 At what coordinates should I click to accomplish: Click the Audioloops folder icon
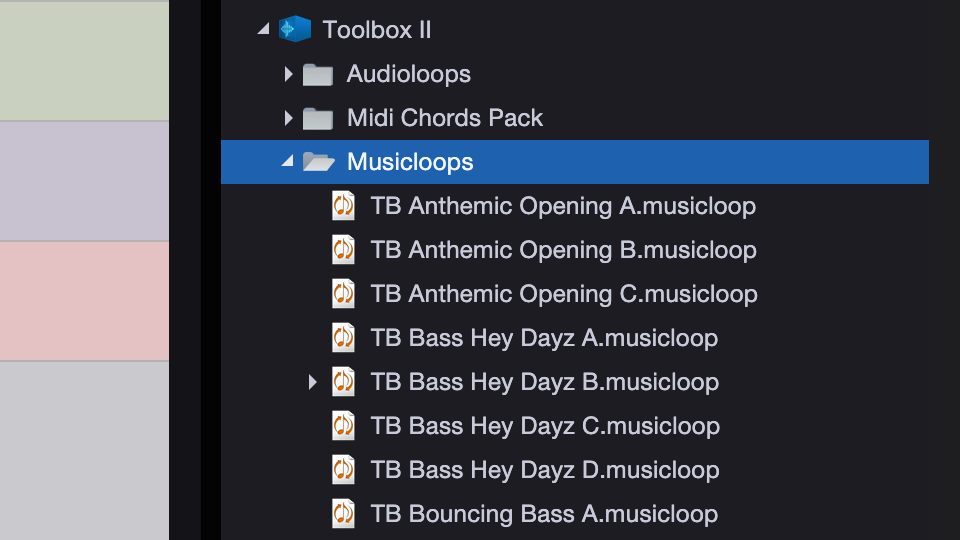point(318,74)
